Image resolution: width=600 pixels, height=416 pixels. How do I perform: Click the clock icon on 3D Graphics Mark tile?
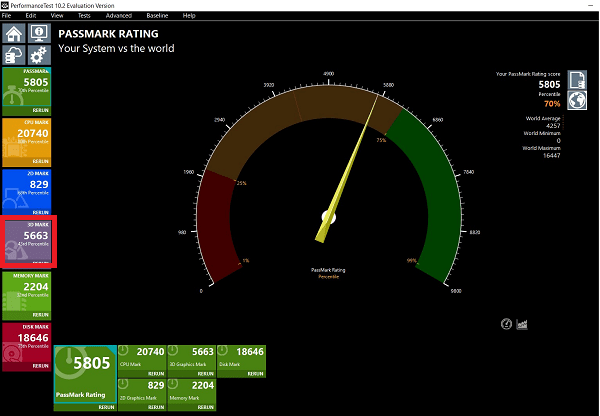coord(173,350)
